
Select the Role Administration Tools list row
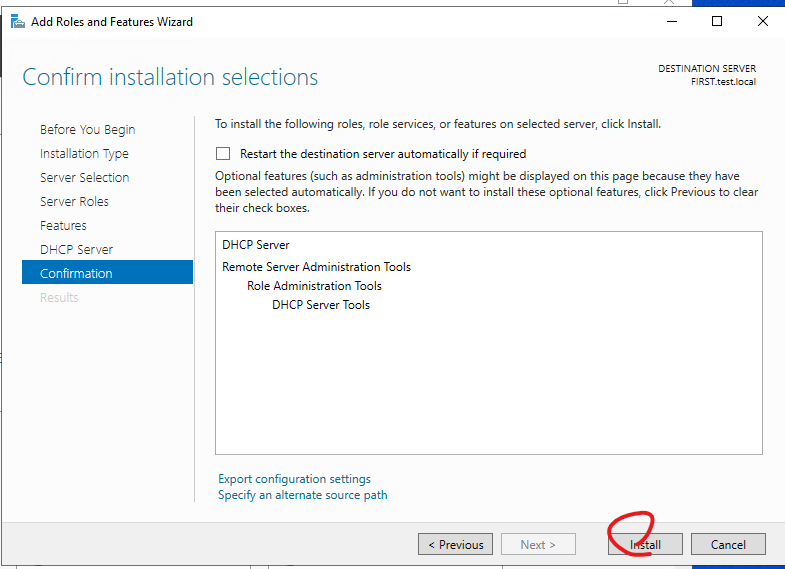314,286
